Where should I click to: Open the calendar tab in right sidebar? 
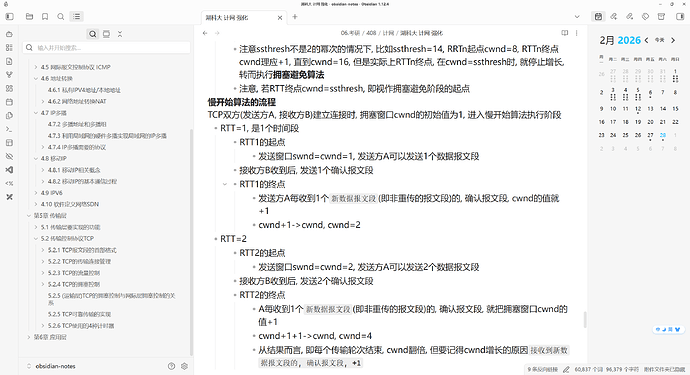[x=598, y=17]
